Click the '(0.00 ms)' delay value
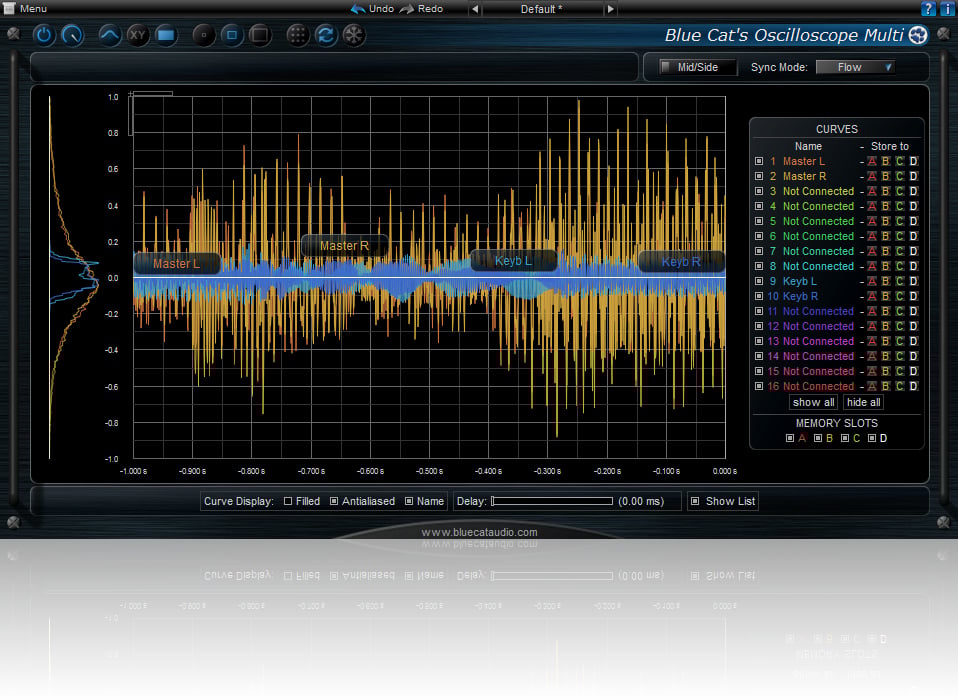958x700 pixels. tap(641, 501)
